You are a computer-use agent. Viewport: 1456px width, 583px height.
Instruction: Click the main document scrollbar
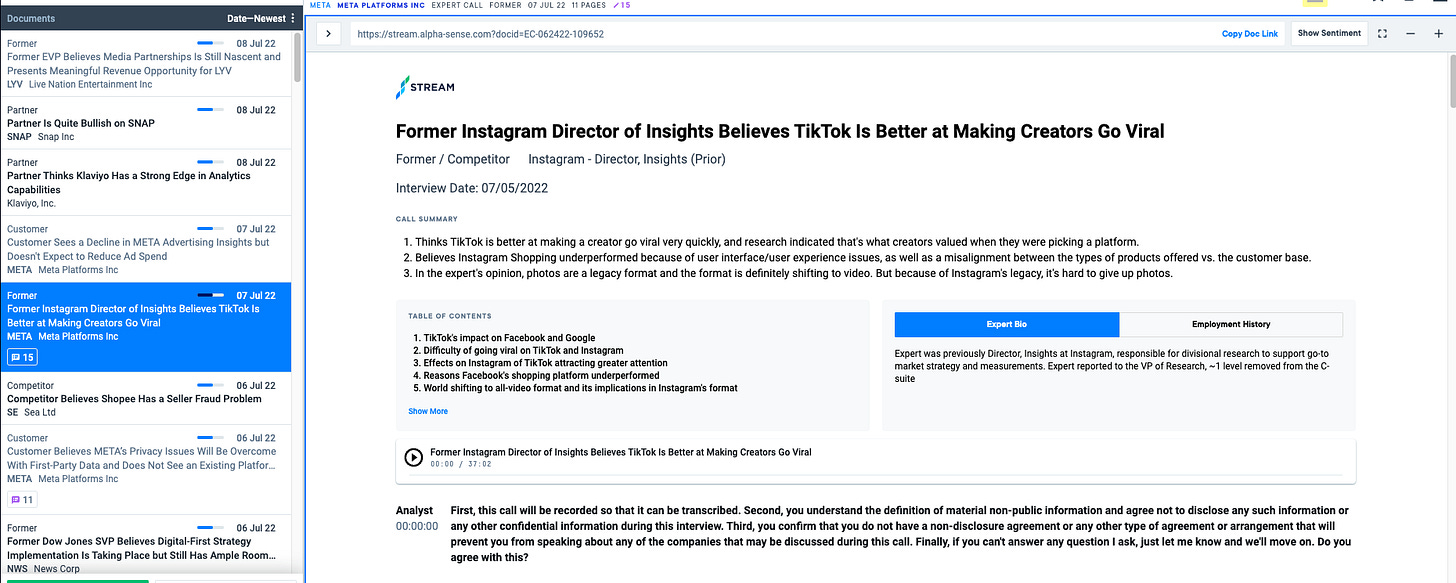coord(1451,80)
